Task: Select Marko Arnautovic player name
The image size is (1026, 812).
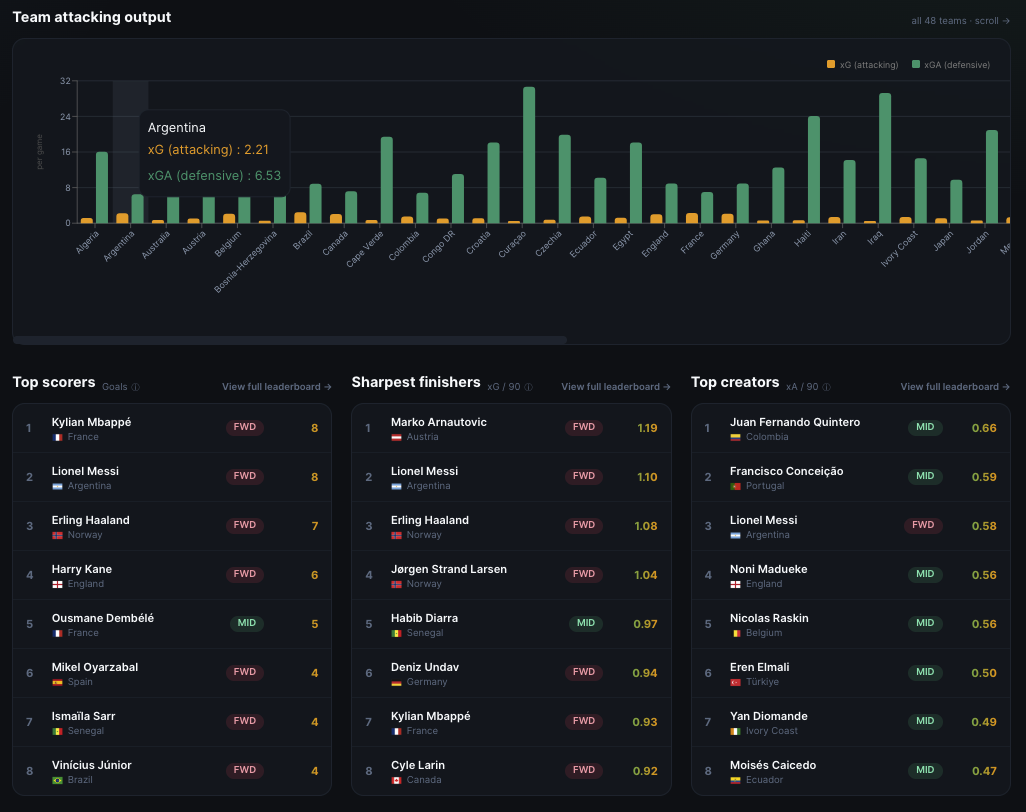Action: [x=438, y=422]
